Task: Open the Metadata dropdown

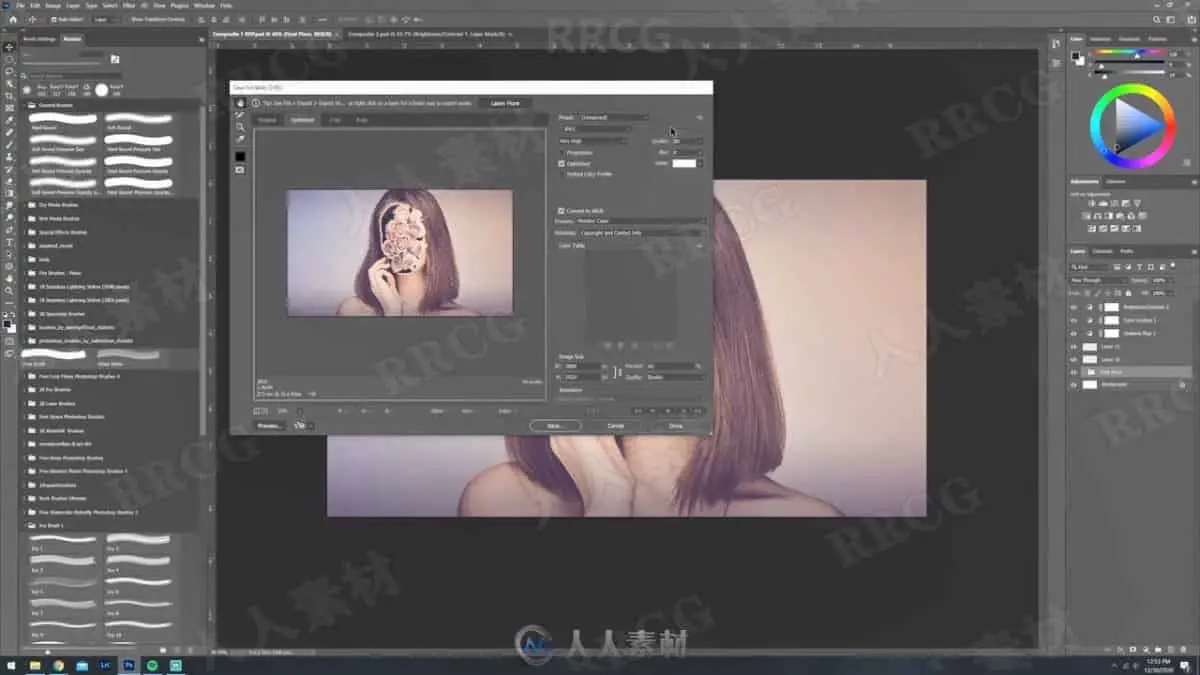Action: pos(643,233)
